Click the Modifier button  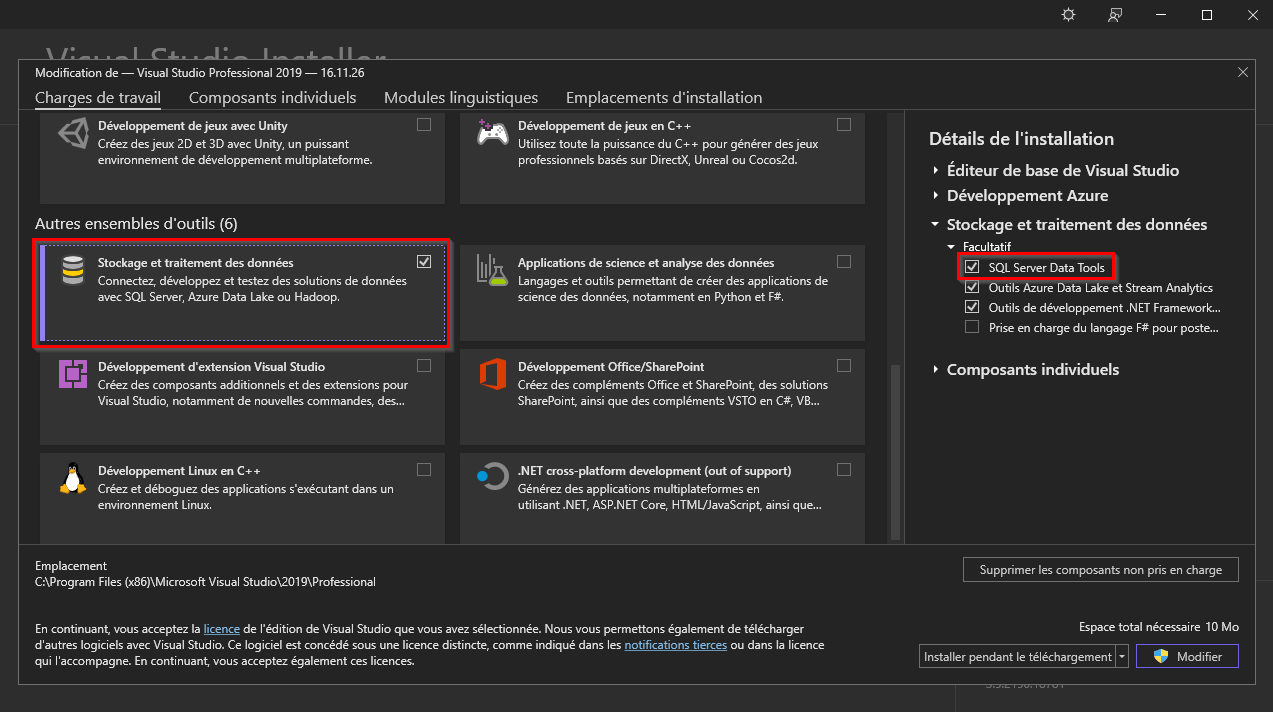coord(1186,655)
